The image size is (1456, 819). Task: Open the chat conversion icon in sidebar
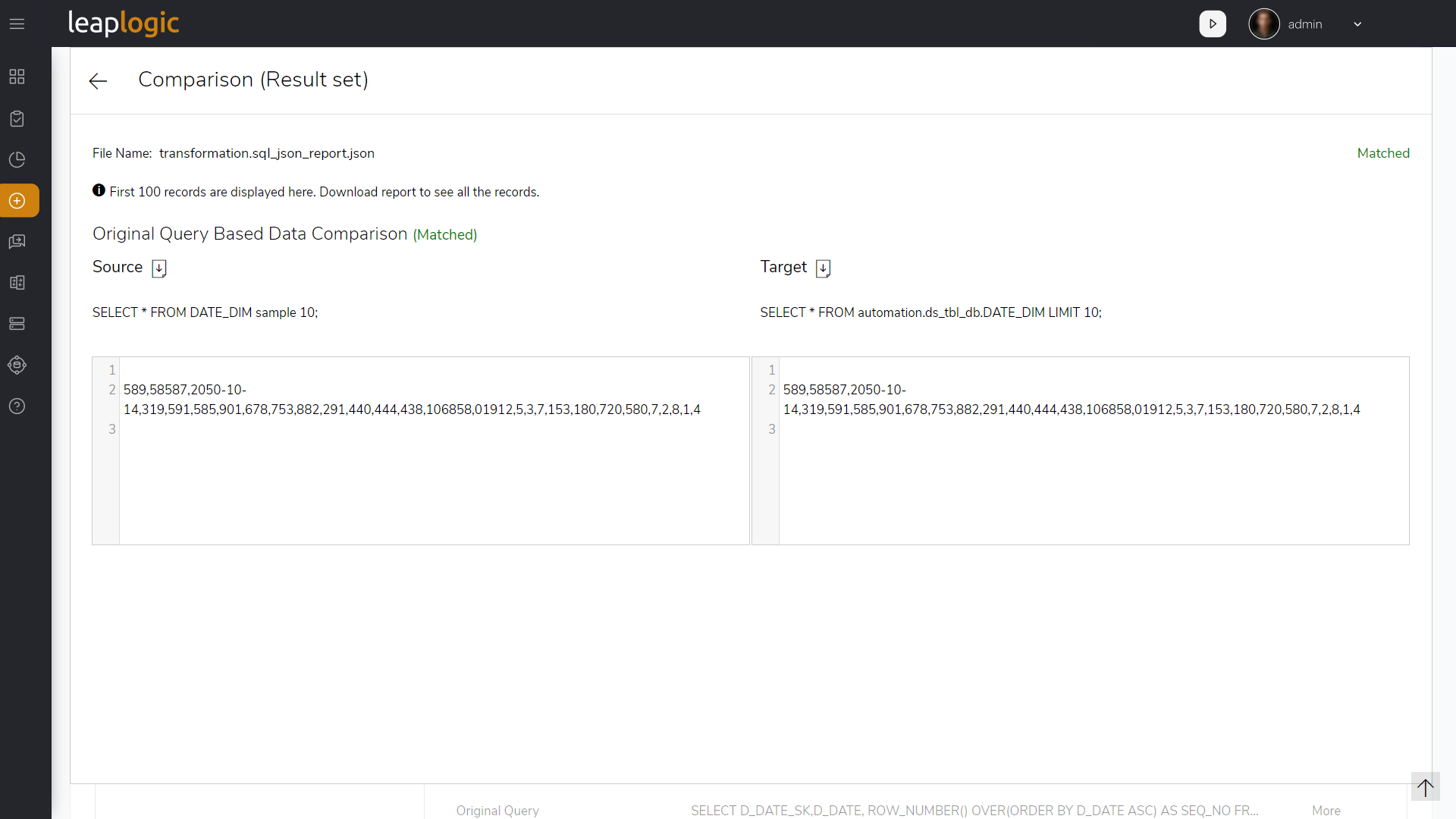point(16,241)
